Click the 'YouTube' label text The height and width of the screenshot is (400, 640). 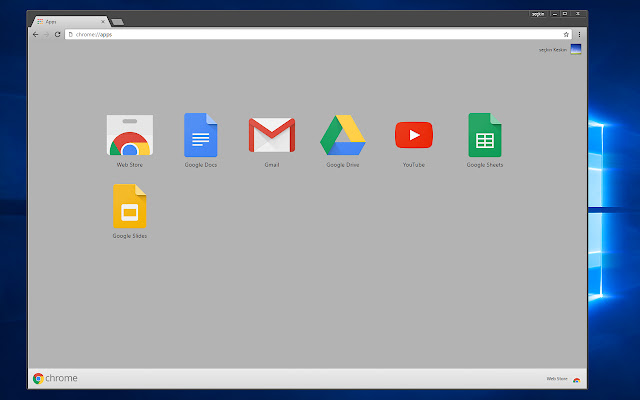(x=414, y=165)
